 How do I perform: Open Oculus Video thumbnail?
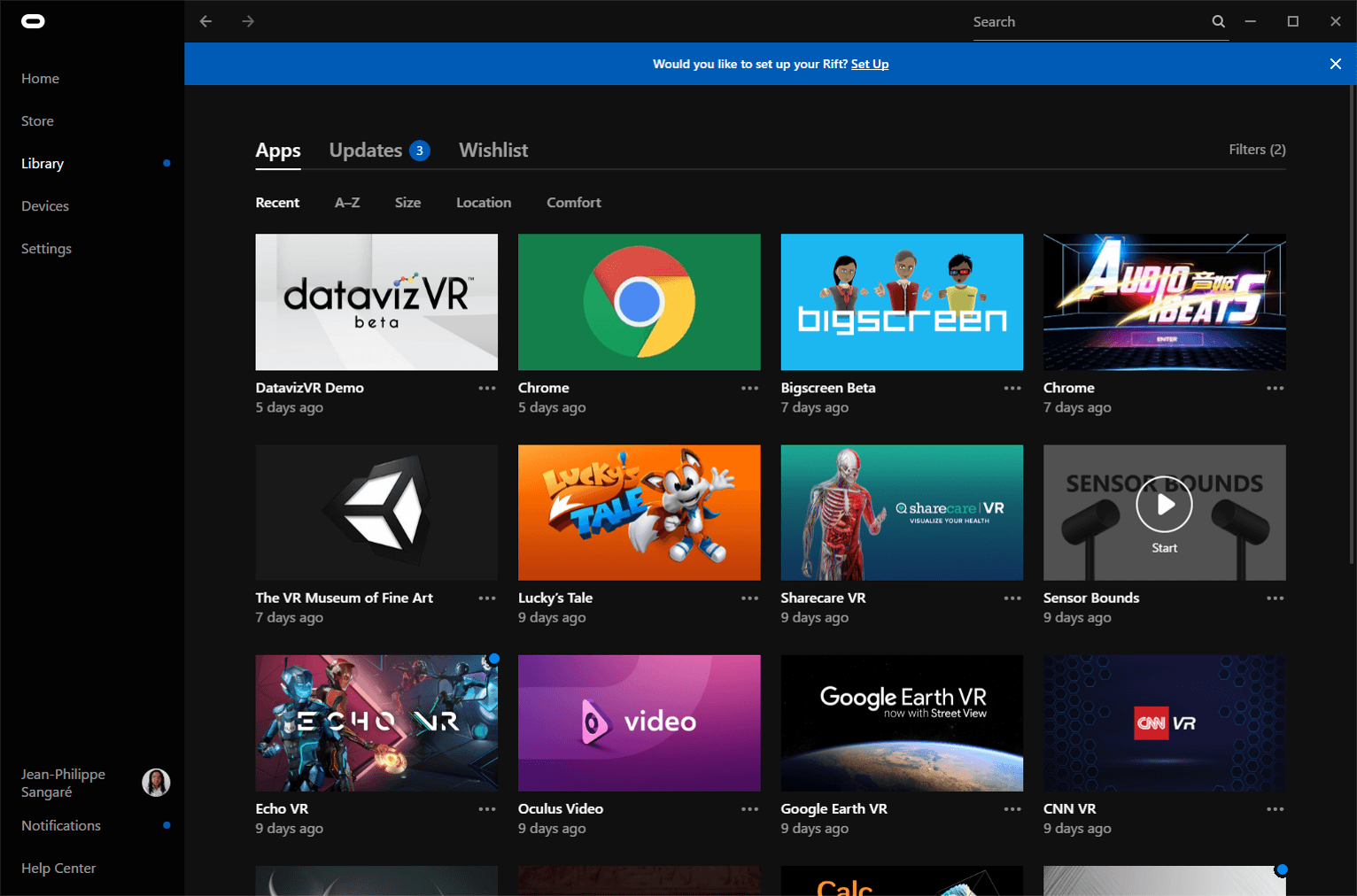(640, 723)
